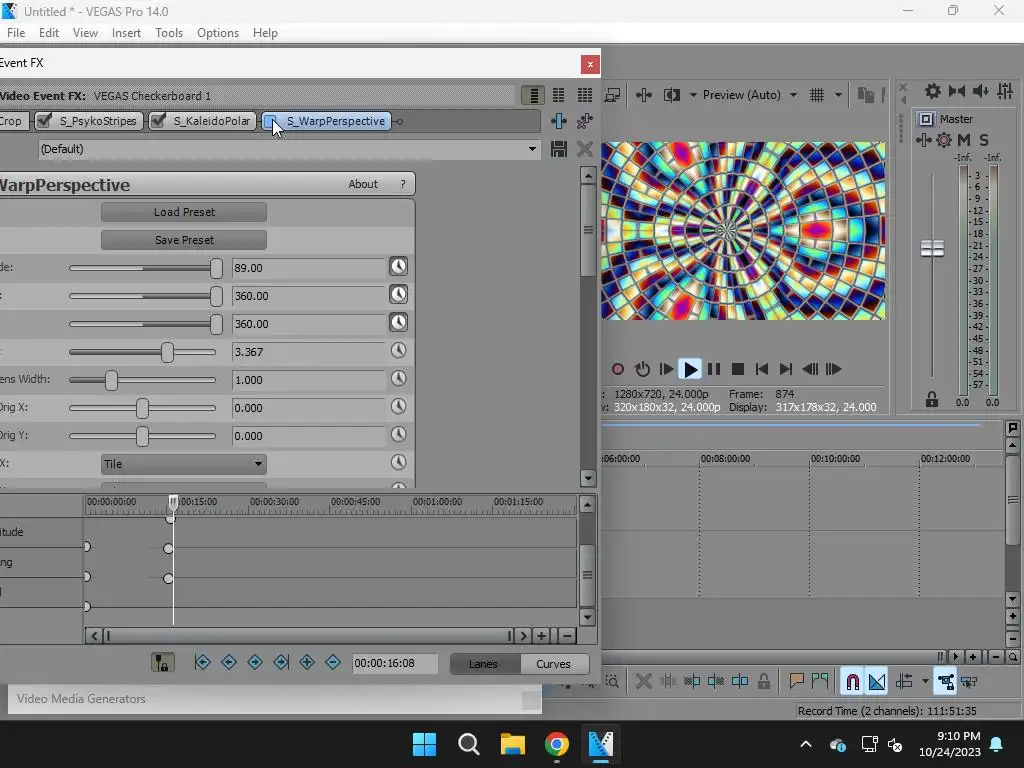Image resolution: width=1024 pixels, height=768 pixels.
Task: Click the first keyframe button in FX timeline
Action: click(202, 662)
